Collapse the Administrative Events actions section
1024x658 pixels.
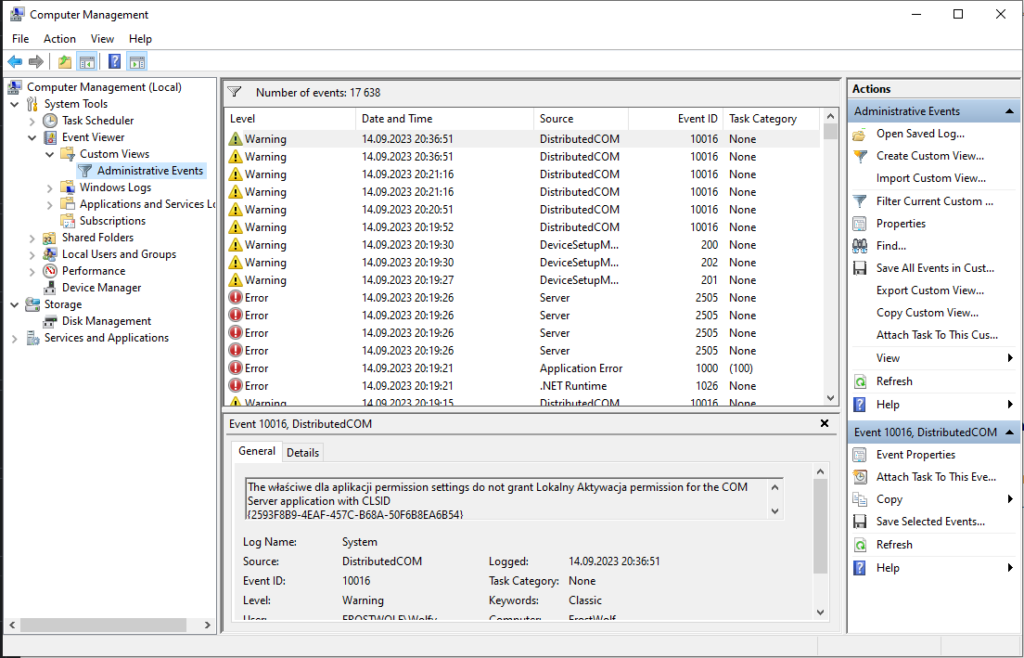point(1010,111)
